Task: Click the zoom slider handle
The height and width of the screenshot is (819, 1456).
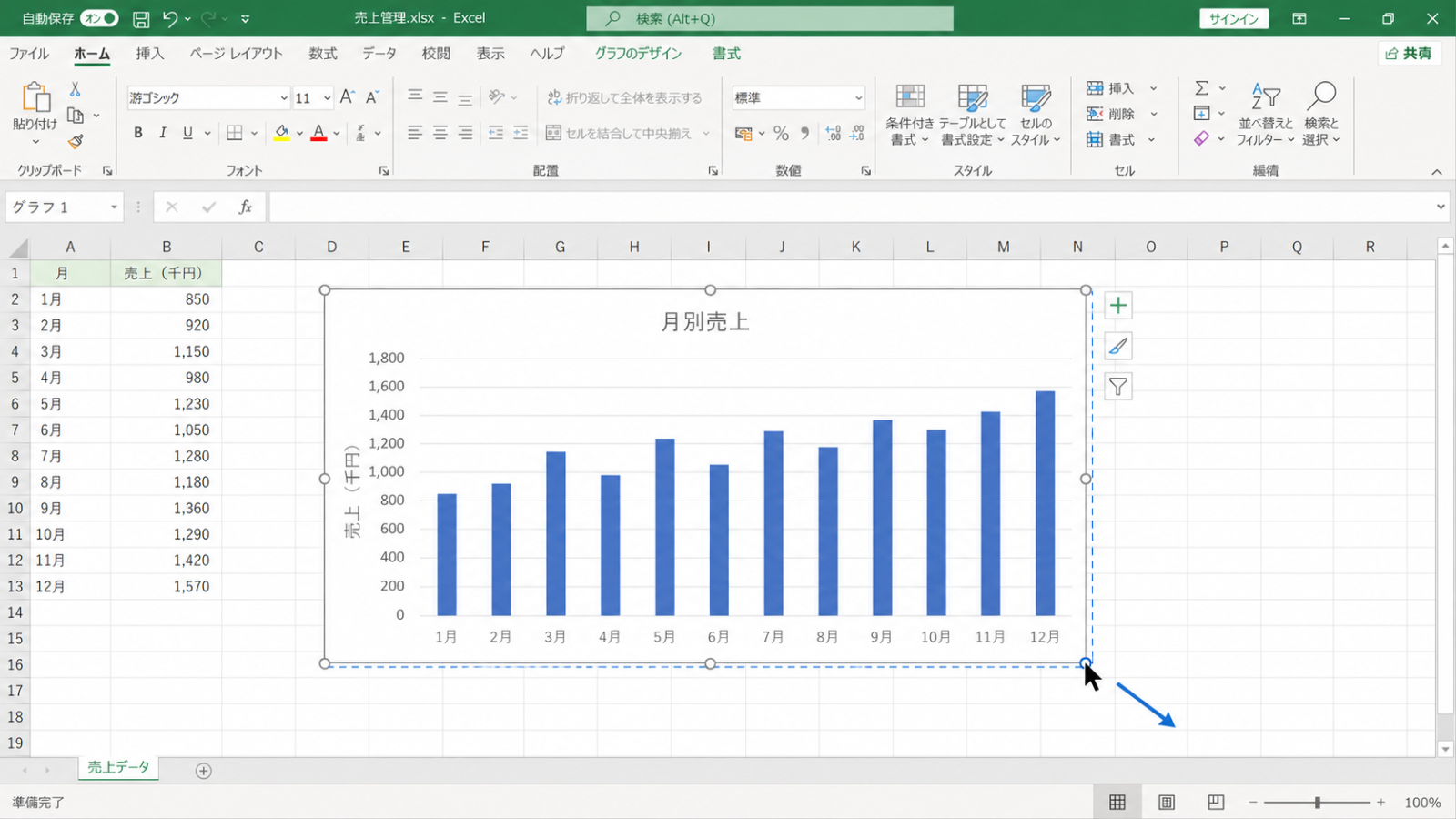Action: (x=1318, y=802)
